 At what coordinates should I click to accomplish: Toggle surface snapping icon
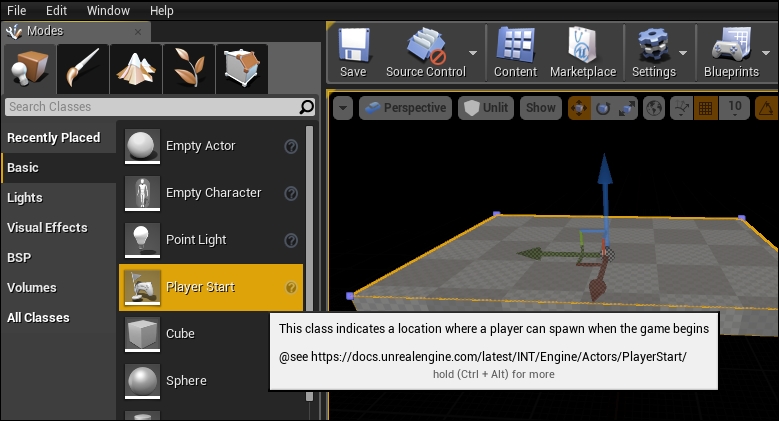[681, 108]
